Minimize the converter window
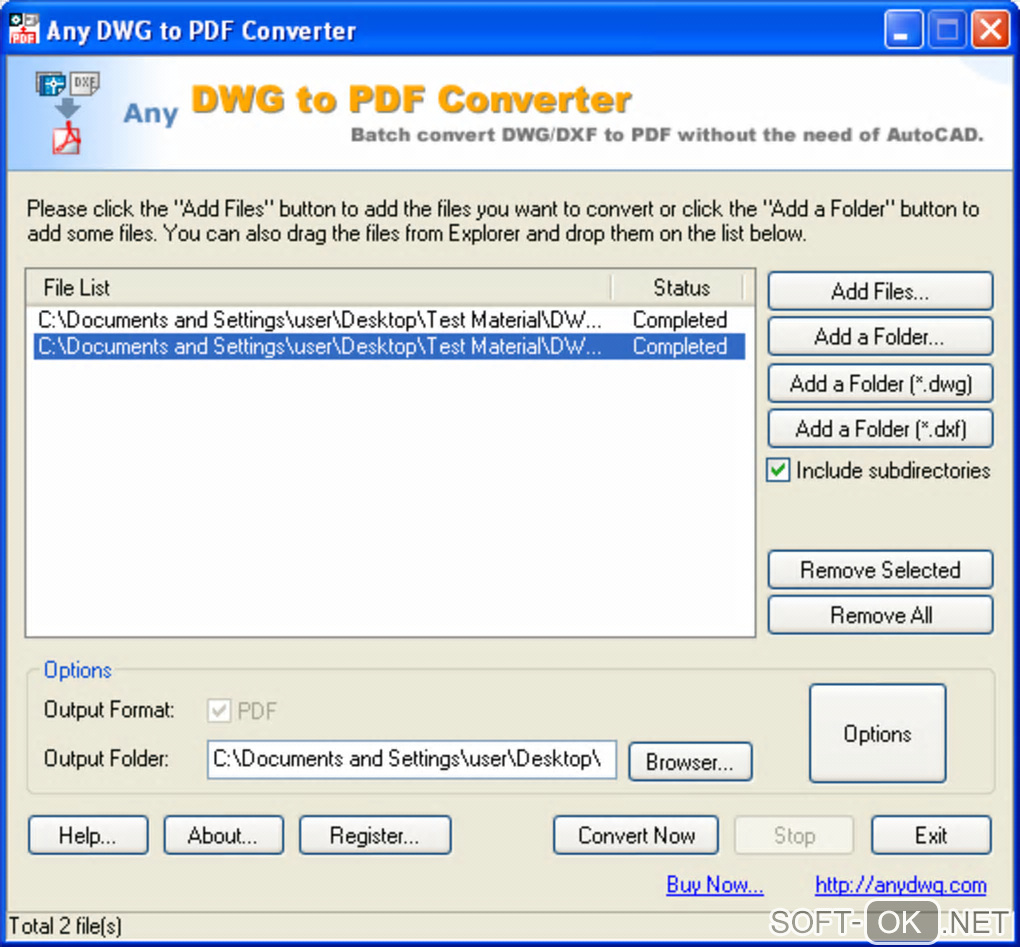The height and width of the screenshot is (947, 1020). point(903,30)
